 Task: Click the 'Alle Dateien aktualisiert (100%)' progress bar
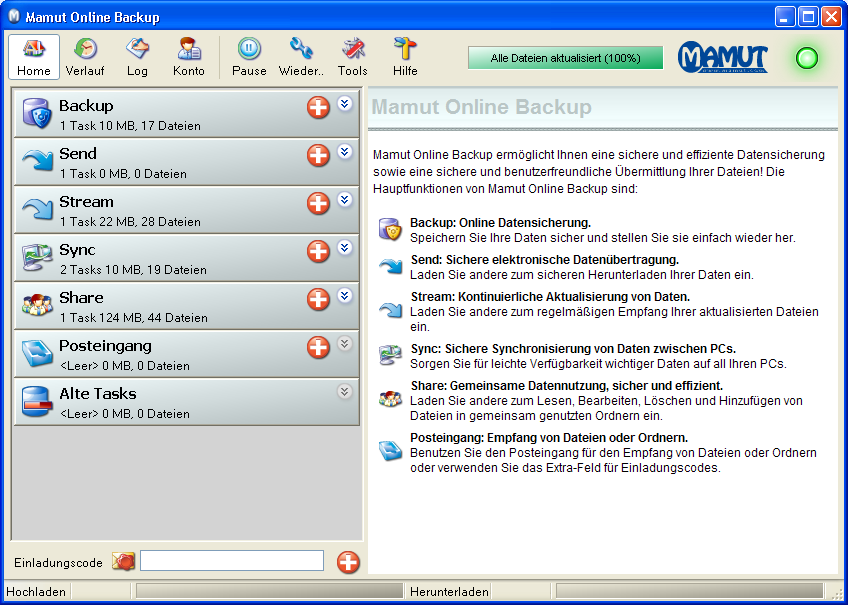pyautogui.click(x=565, y=58)
